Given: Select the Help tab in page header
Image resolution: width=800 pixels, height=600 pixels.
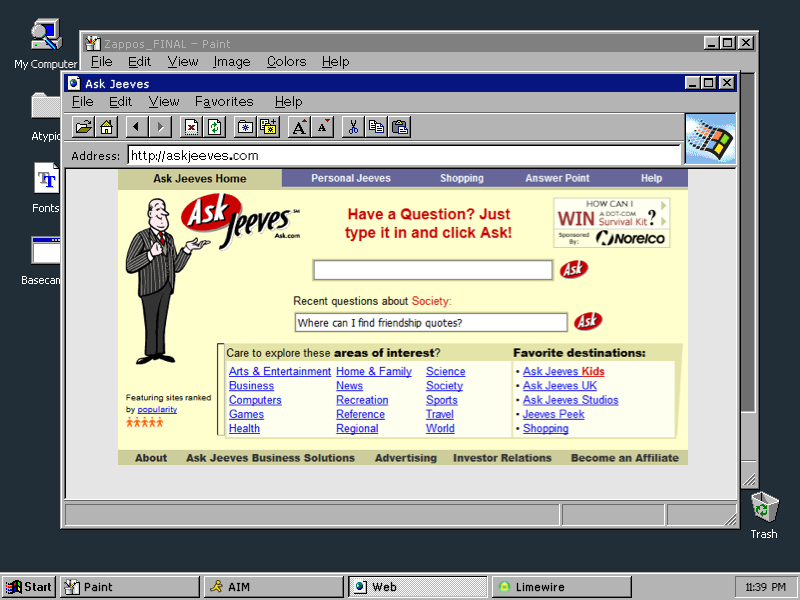Looking at the screenshot, I should 651,178.
